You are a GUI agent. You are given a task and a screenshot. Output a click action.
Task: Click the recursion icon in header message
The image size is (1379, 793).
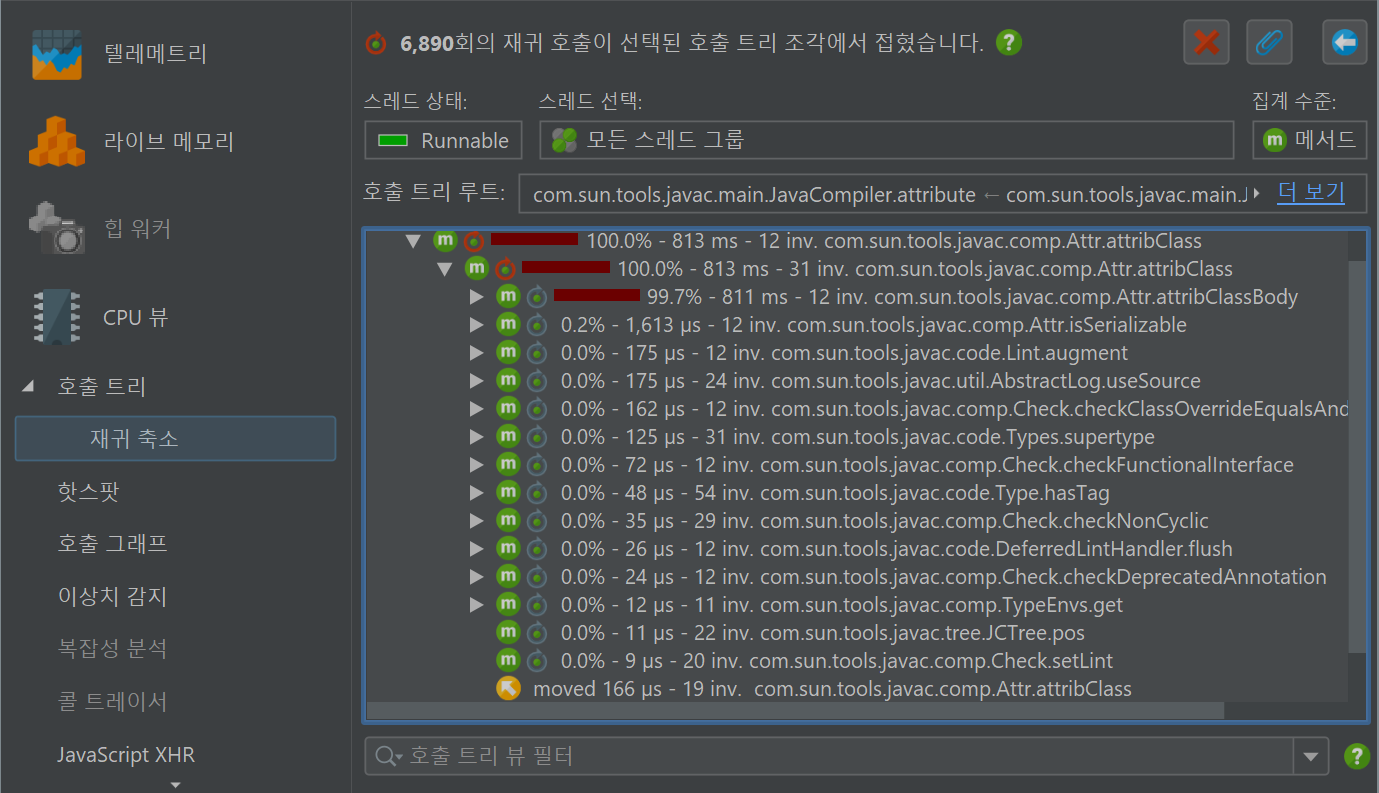tap(376, 43)
